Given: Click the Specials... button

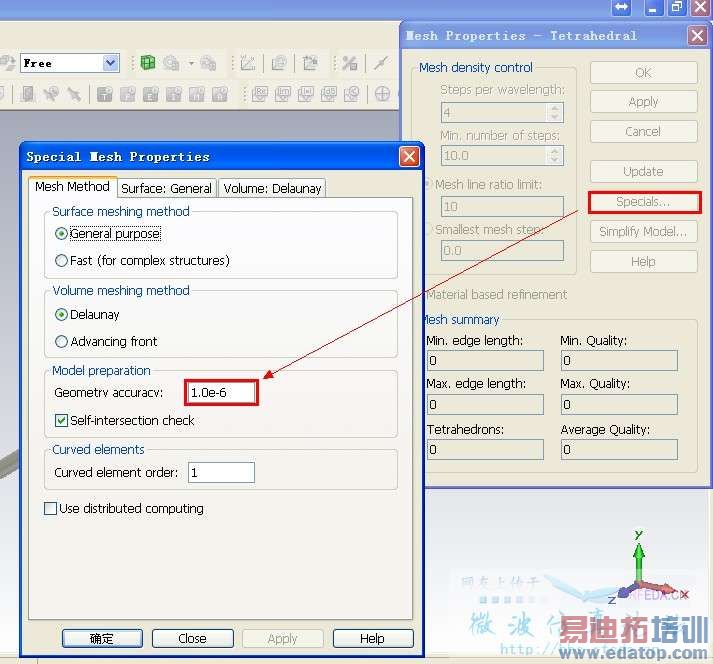Looking at the screenshot, I should pyautogui.click(x=643, y=202).
